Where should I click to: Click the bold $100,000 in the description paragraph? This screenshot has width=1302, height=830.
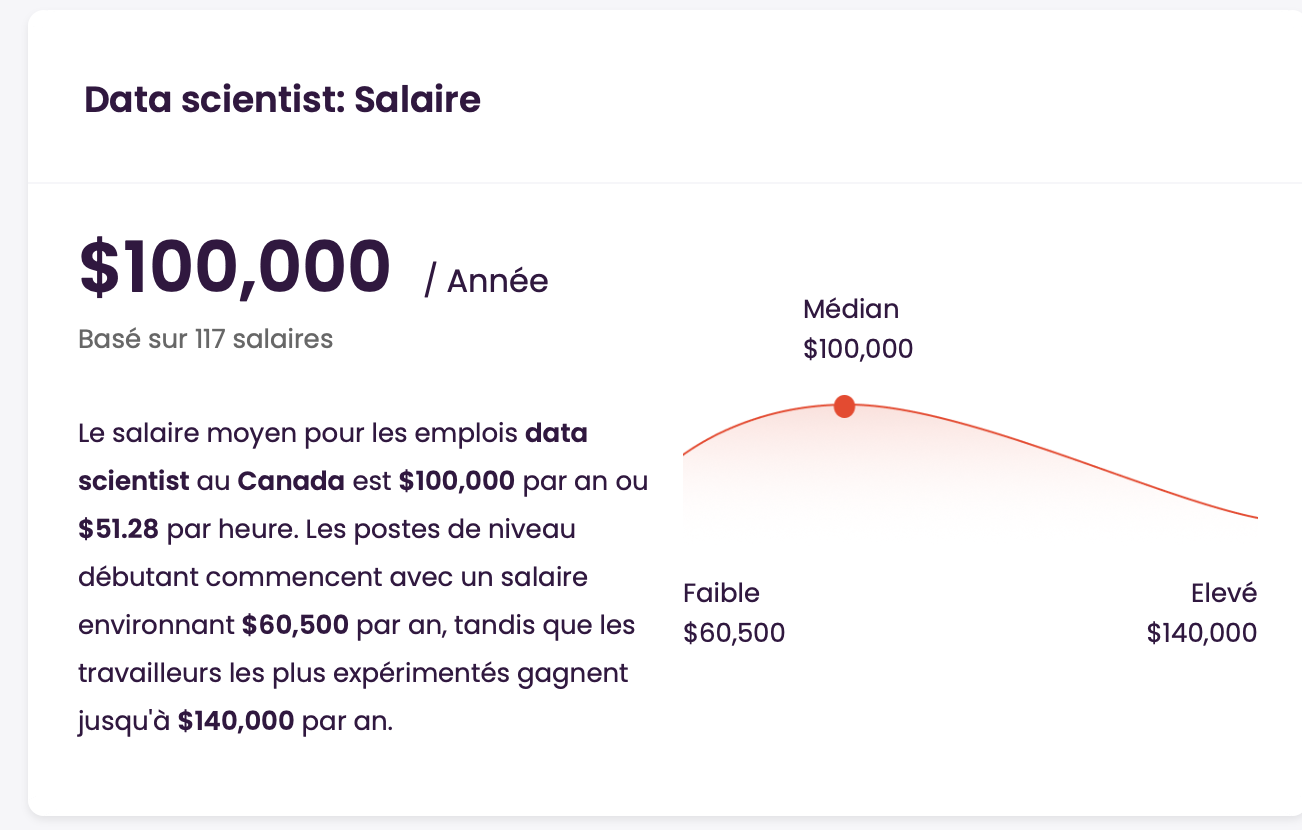pos(456,481)
